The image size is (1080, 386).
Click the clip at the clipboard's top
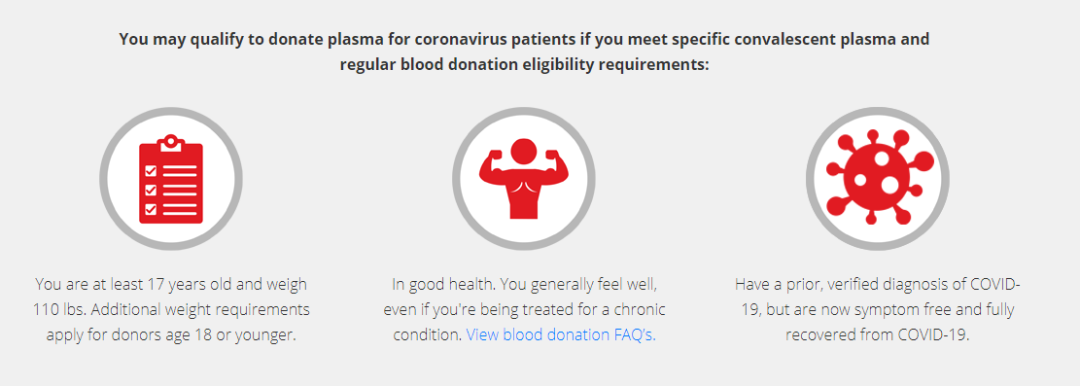click(x=171, y=143)
